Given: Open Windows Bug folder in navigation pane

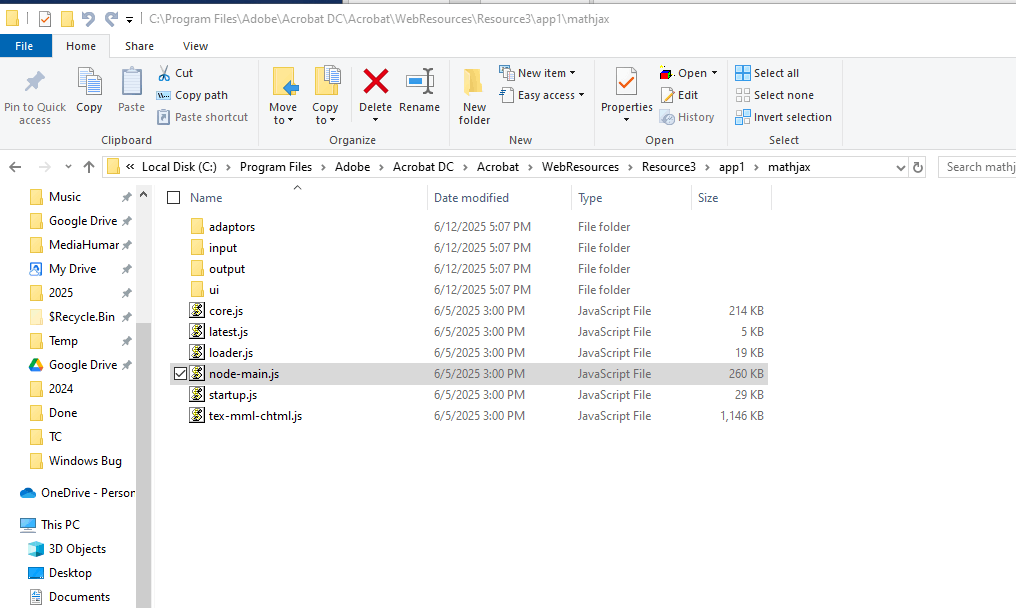Looking at the screenshot, I should pos(85,461).
